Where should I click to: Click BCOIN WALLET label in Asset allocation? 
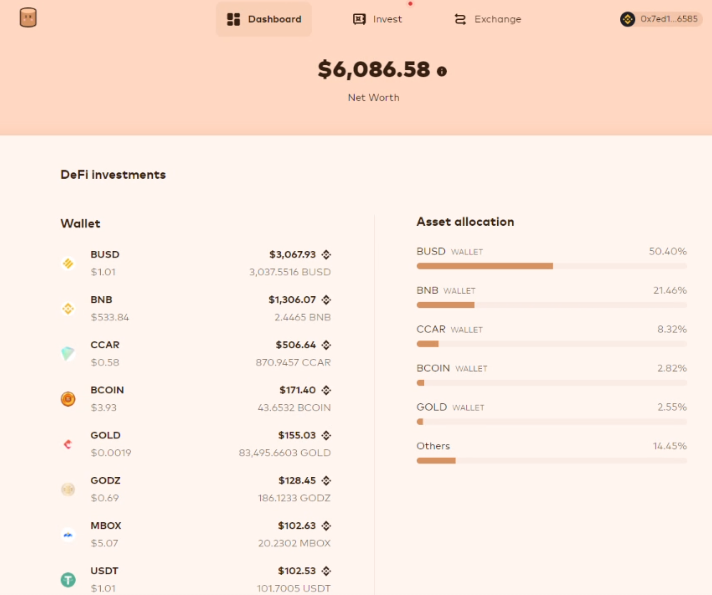[452, 368]
